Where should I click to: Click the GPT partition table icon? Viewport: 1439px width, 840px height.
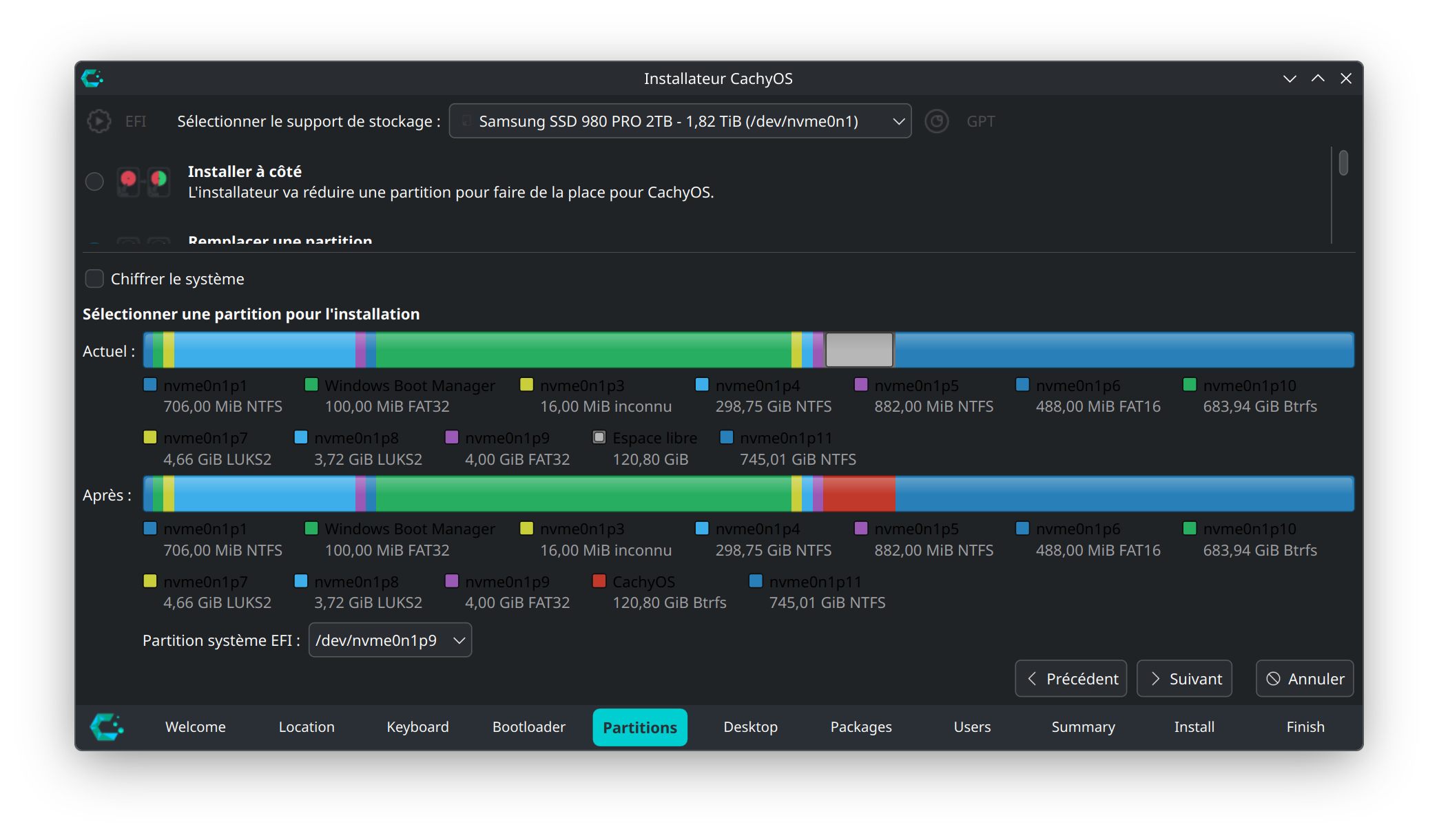[x=936, y=121]
